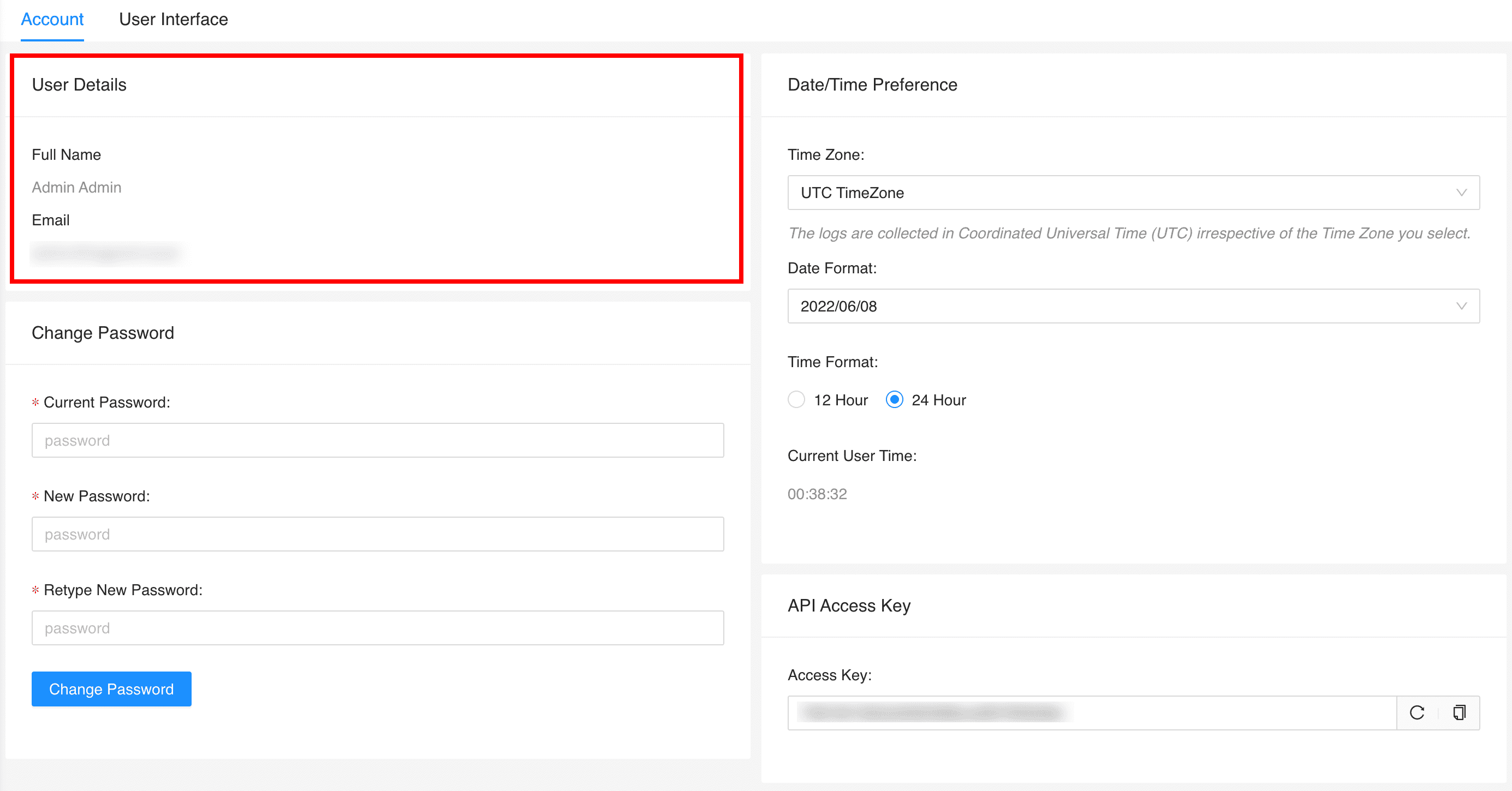Select the Account tab
The height and width of the screenshot is (791, 1512).
pos(52,19)
